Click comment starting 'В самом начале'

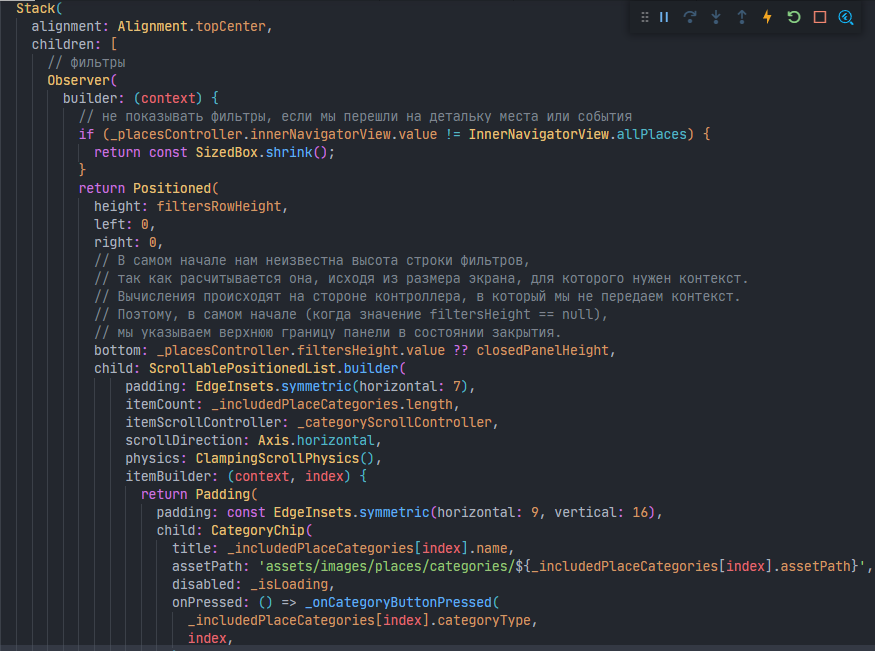[311, 261]
